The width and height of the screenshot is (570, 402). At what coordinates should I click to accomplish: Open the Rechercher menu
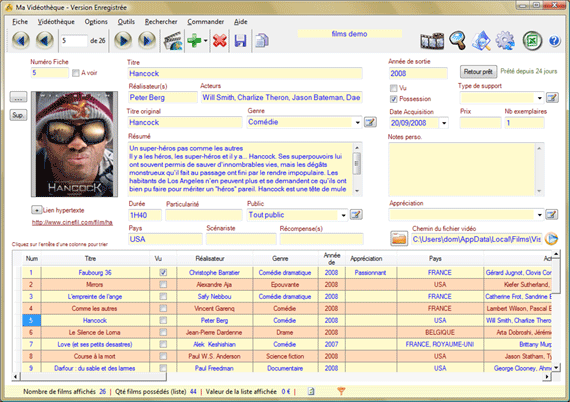(161, 22)
